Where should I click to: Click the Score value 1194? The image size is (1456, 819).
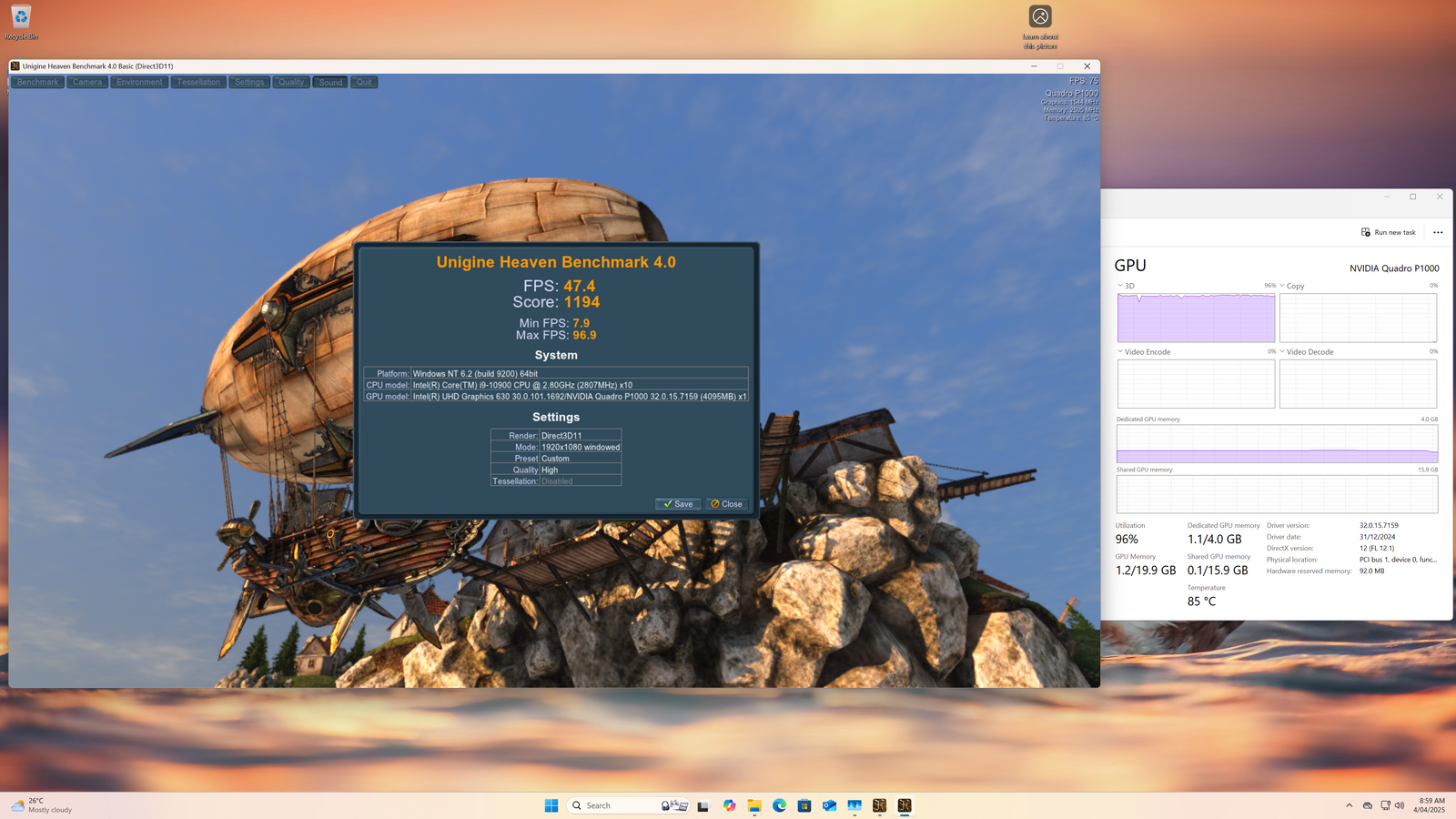coord(581,302)
